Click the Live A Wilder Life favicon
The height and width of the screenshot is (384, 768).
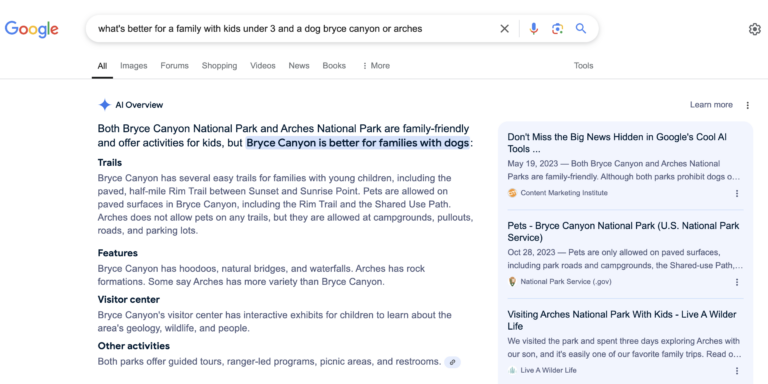coord(512,370)
